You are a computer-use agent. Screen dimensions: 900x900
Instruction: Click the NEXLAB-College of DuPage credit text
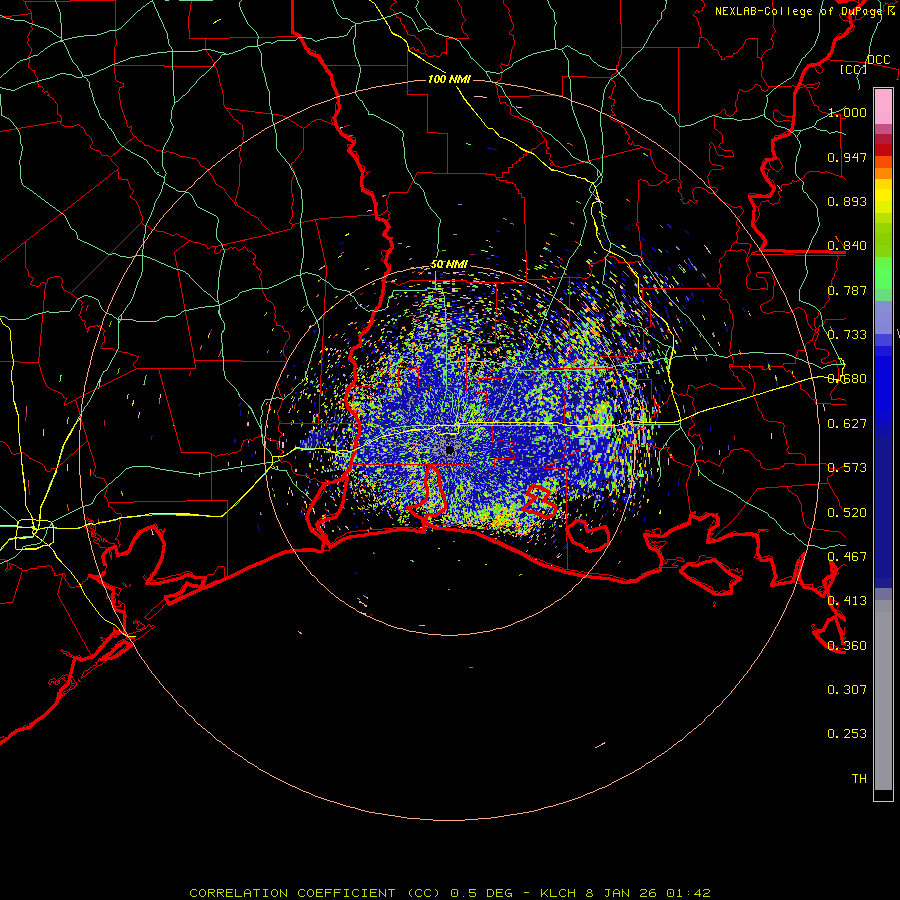click(x=804, y=11)
